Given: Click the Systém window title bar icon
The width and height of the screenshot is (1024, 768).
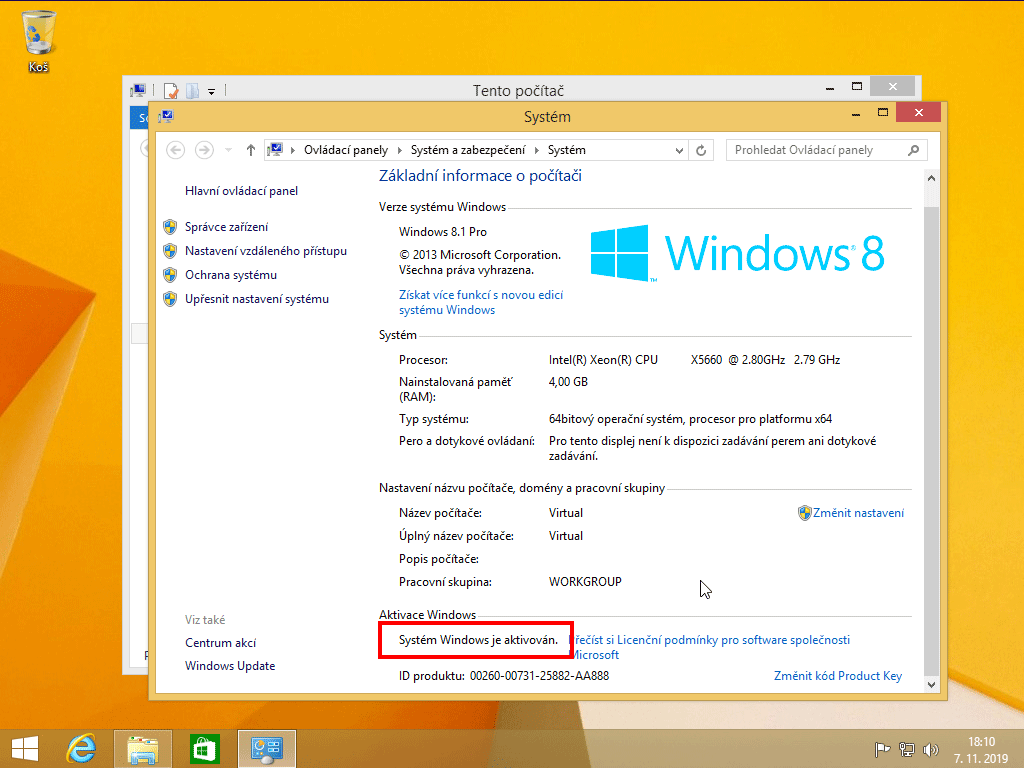Looking at the screenshot, I should point(166,117).
